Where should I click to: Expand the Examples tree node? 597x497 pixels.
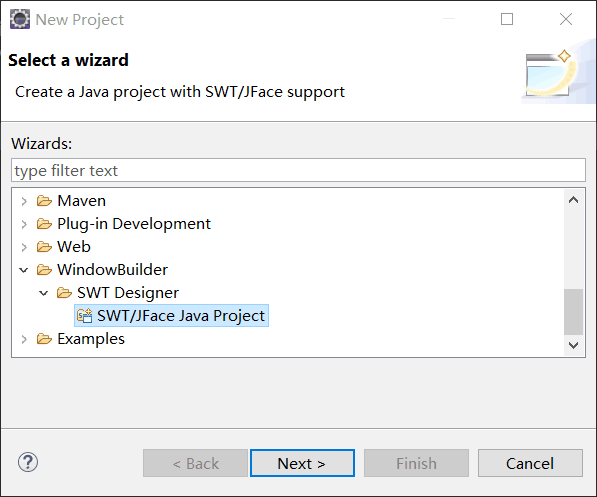(x=24, y=339)
